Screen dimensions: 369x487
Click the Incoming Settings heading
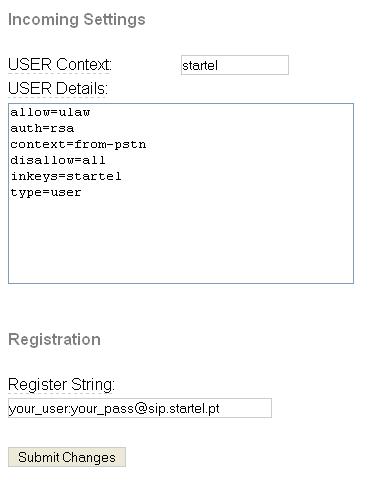[x=77, y=19]
